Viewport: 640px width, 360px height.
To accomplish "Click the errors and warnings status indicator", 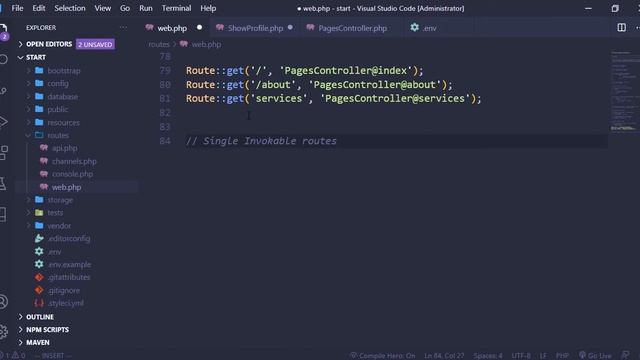I will coord(13,356).
